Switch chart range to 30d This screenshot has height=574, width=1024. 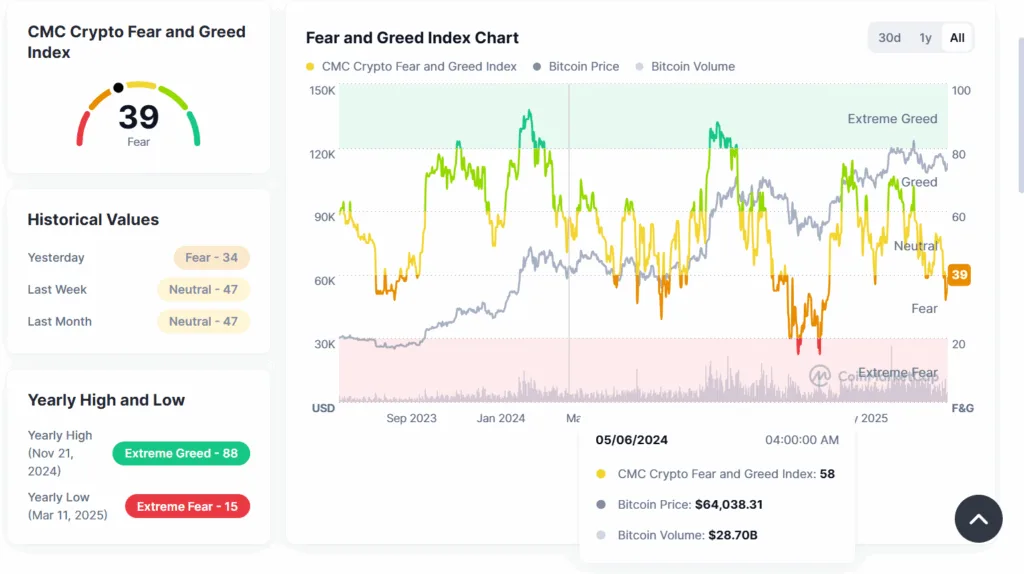tap(889, 38)
